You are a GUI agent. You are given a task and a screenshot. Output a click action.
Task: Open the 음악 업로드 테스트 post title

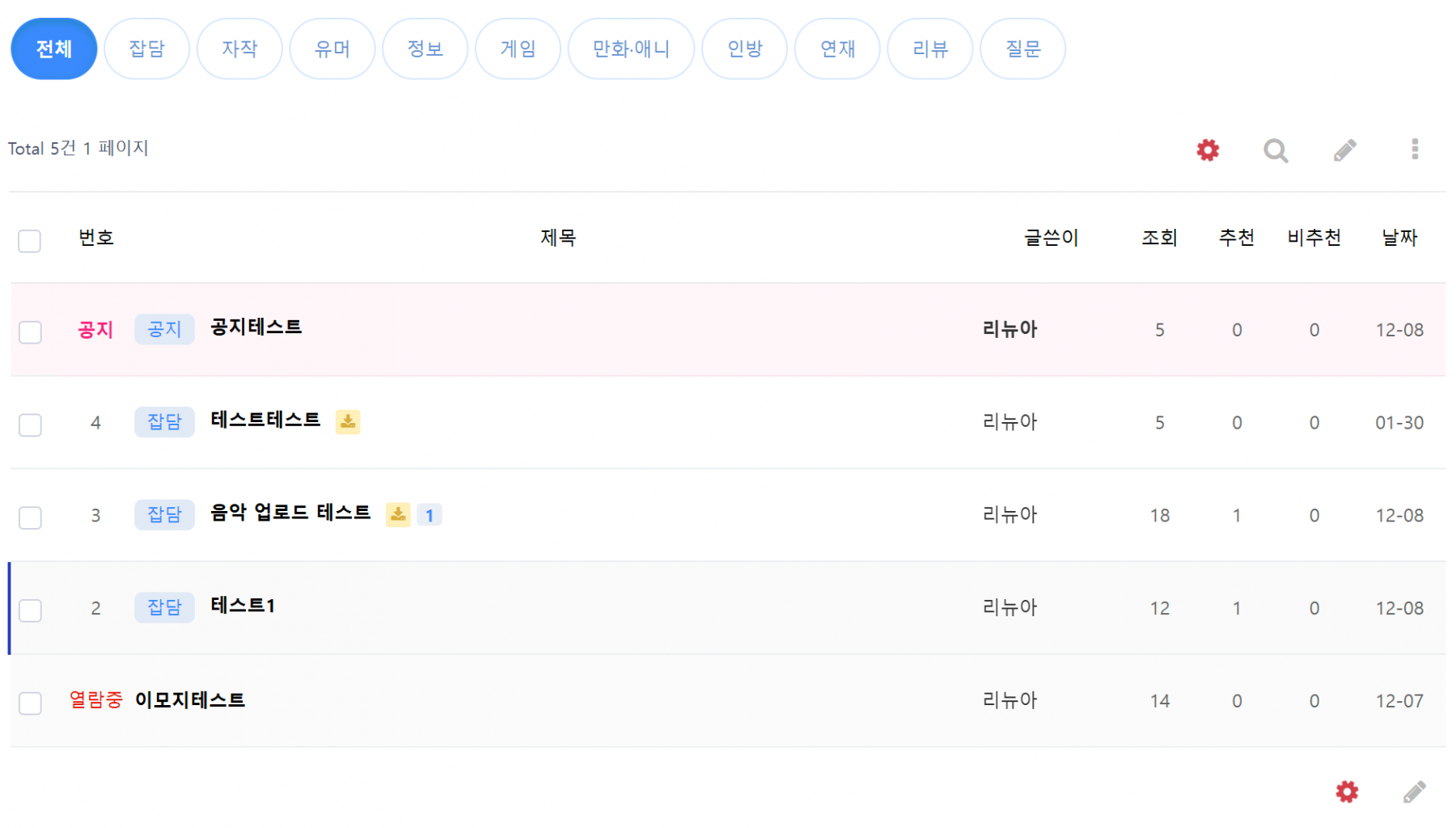coord(290,513)
